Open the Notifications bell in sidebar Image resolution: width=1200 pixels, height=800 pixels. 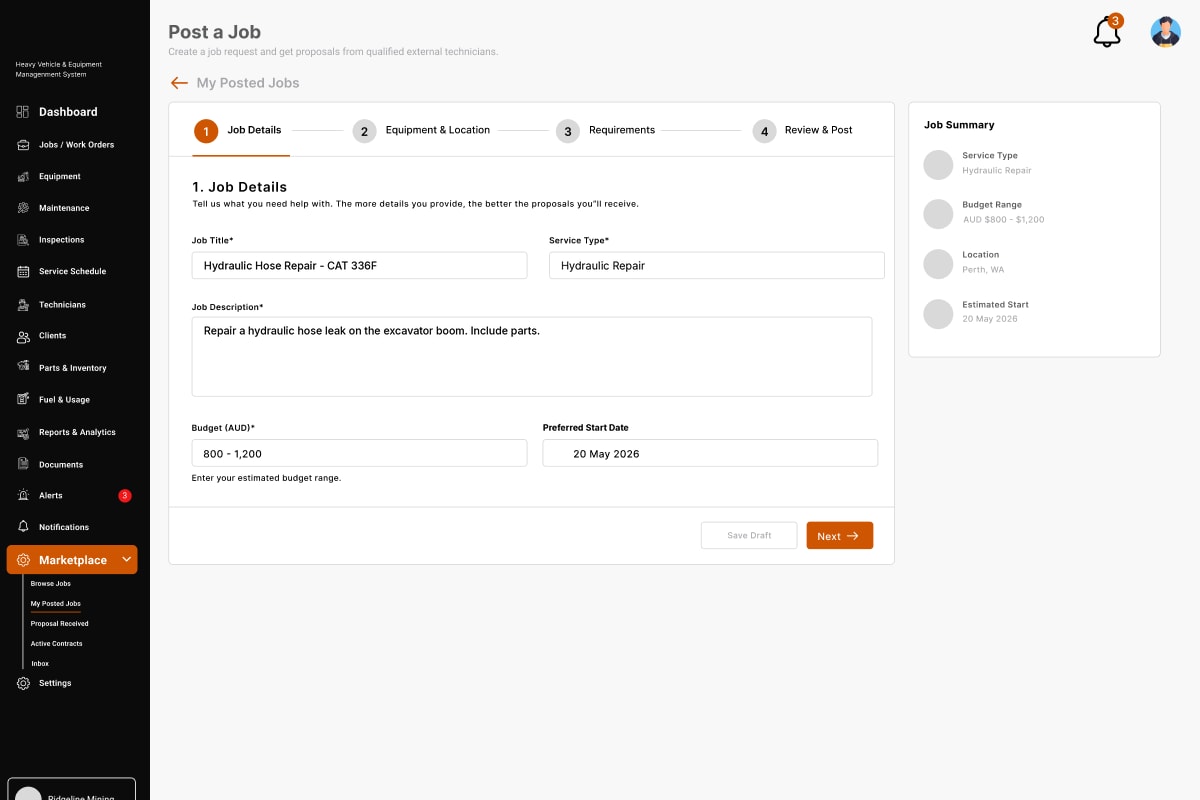click(x=23, y=527)
